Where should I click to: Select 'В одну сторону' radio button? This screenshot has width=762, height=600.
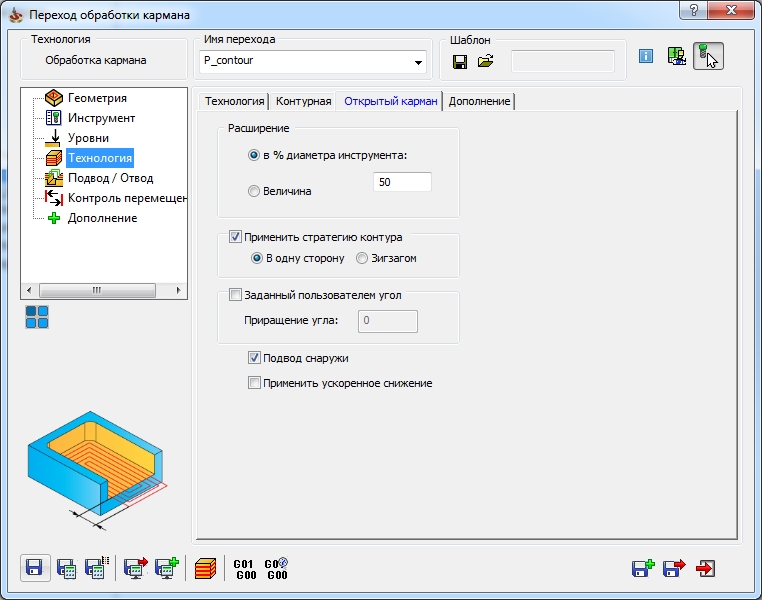pyautogui.click(x=257, y=258)
